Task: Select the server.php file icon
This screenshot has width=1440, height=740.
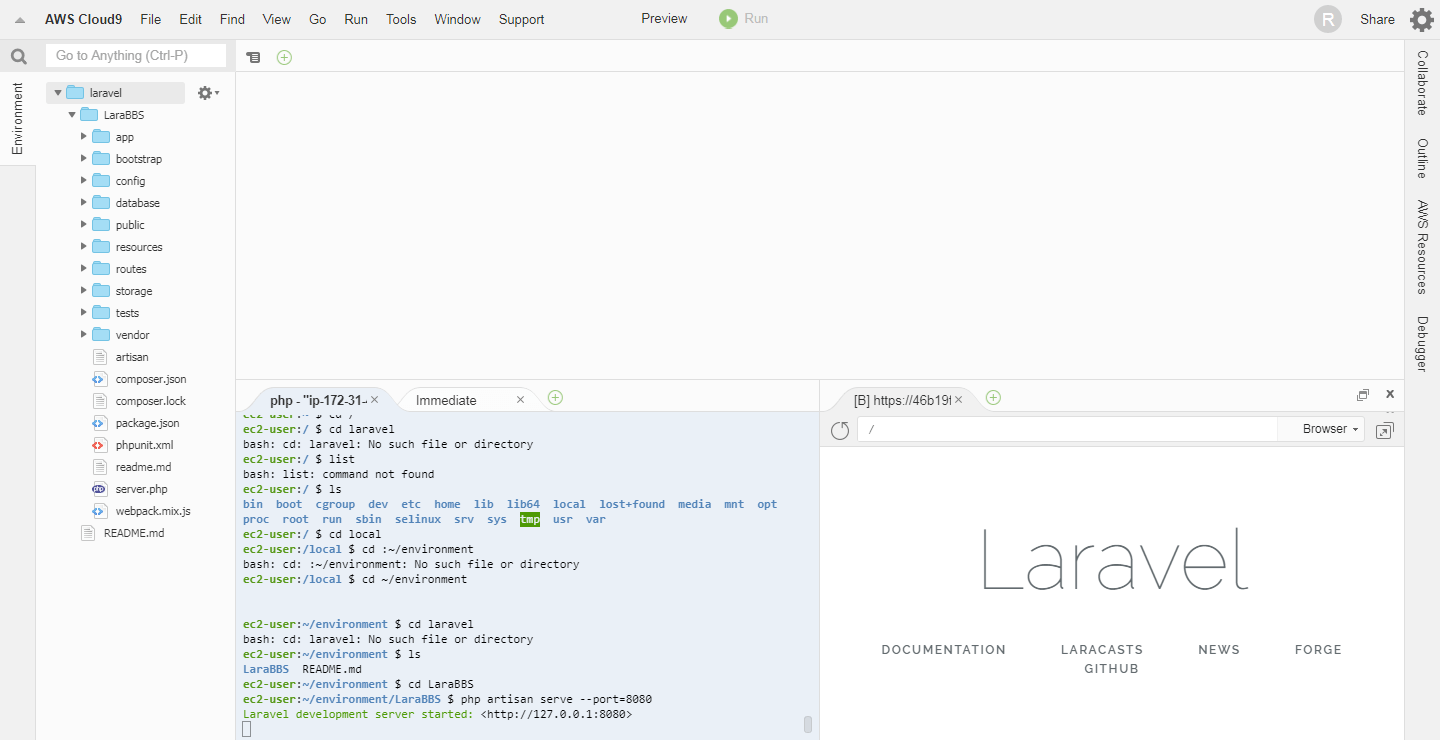Action: coord(99,489)
